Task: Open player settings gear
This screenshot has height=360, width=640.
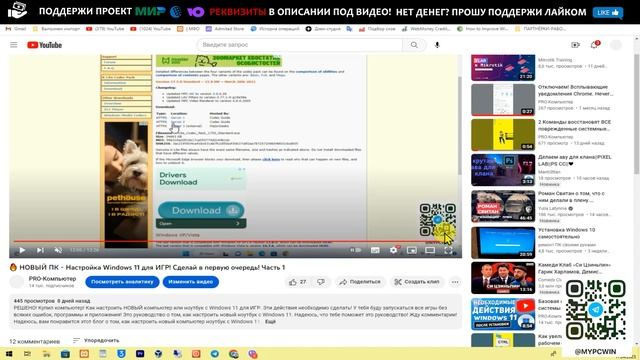Action: [393, 250]
